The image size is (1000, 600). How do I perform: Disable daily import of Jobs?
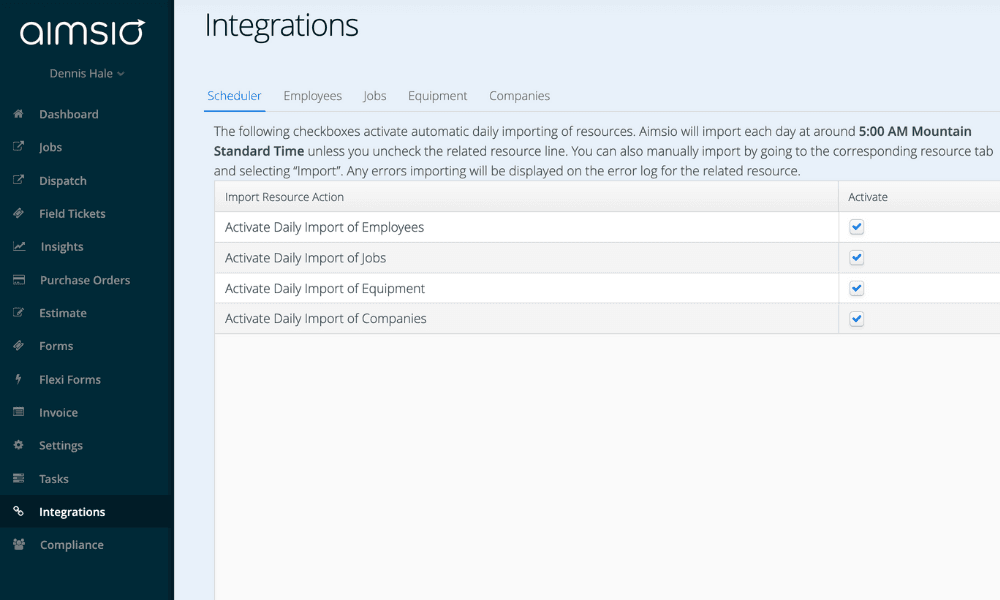pos(856,257)
